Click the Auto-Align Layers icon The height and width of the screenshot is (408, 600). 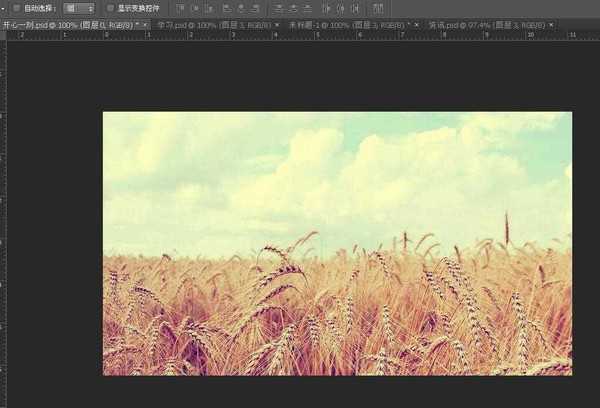(378, 8)
